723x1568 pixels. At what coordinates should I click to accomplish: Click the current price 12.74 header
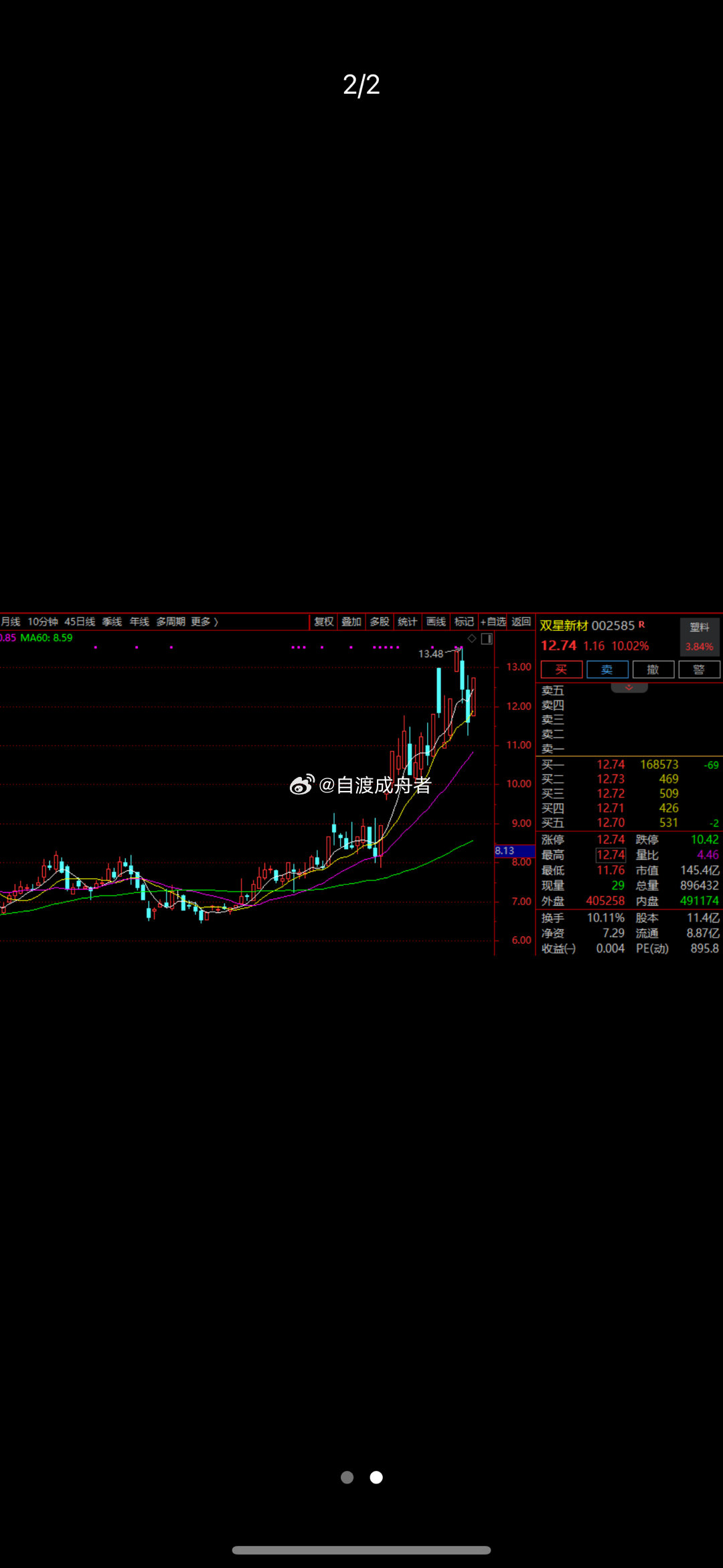point(559,646)
